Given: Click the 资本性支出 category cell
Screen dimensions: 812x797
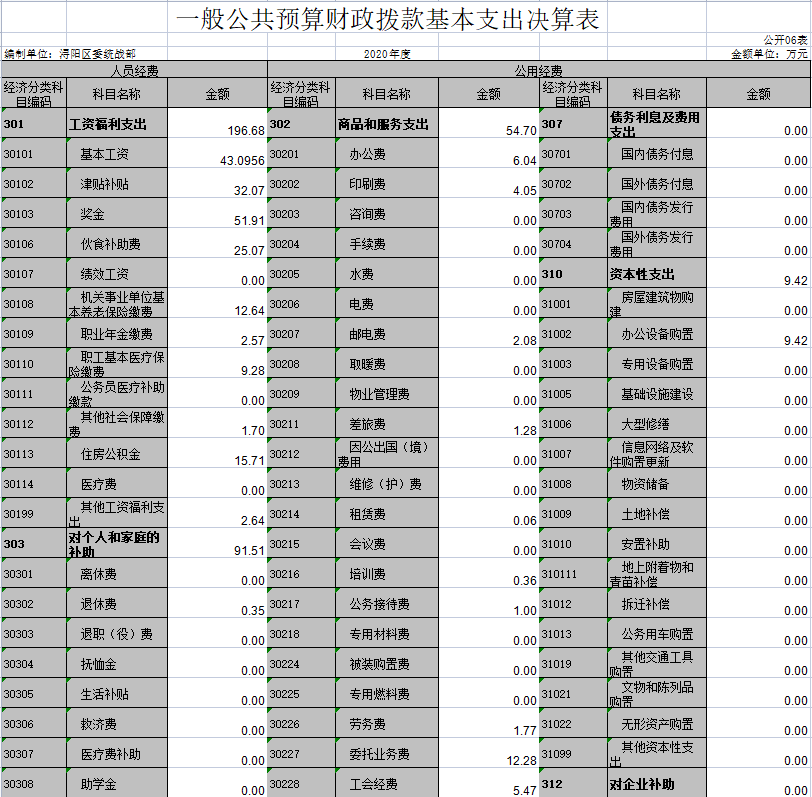Looking at the screenshot, I should click(x=656, y=274).
